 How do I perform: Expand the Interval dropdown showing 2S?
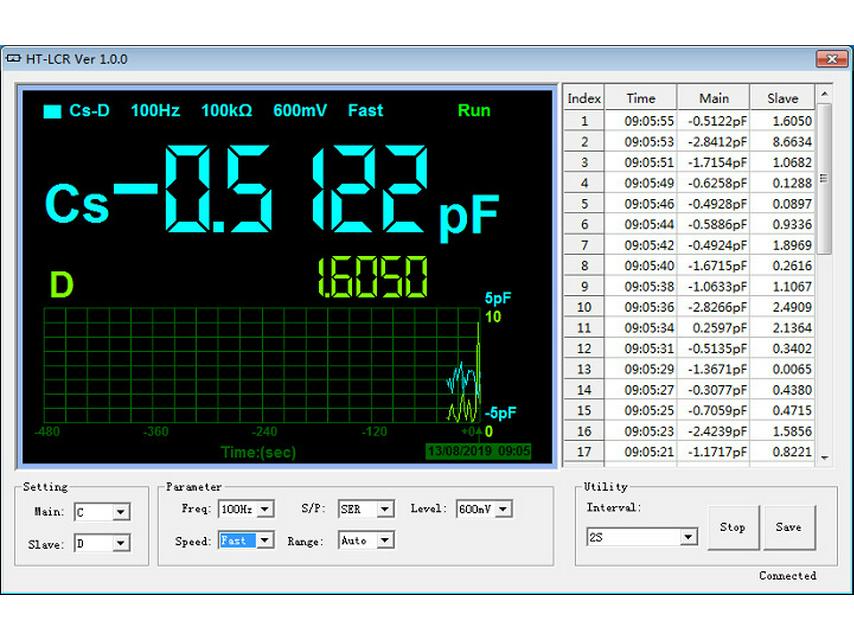(x=689, y=536)
